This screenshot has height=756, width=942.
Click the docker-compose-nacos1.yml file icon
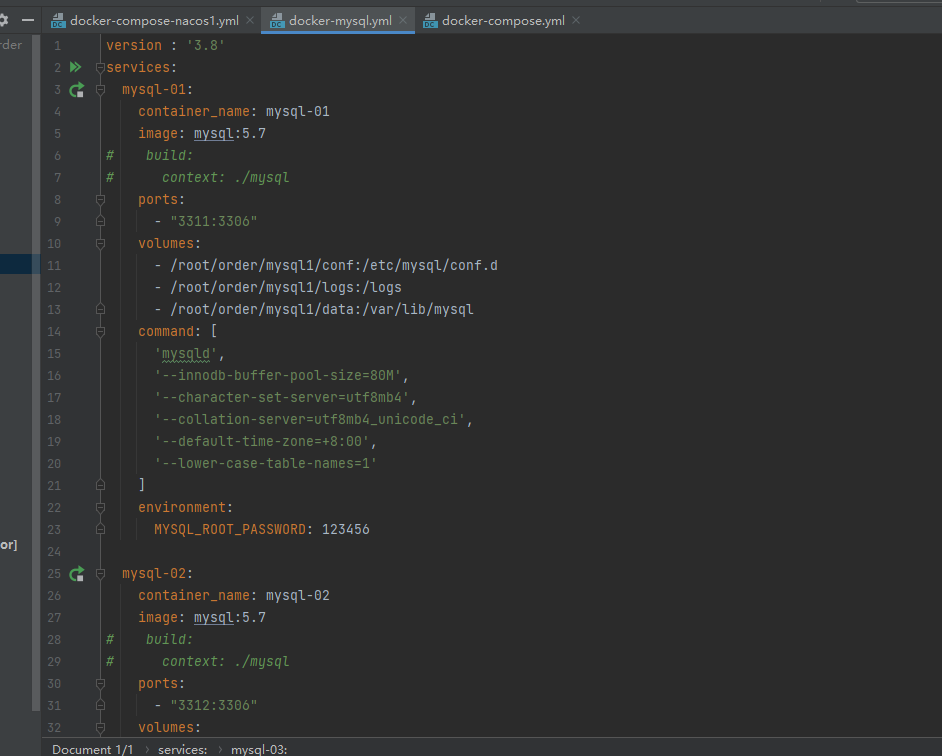58,21
